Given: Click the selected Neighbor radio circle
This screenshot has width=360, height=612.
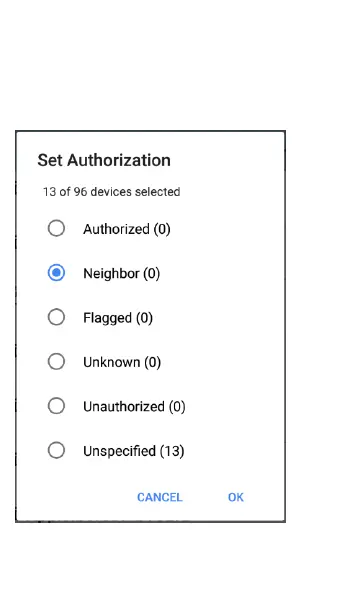Looking at the screenshot, I should 56,273.
